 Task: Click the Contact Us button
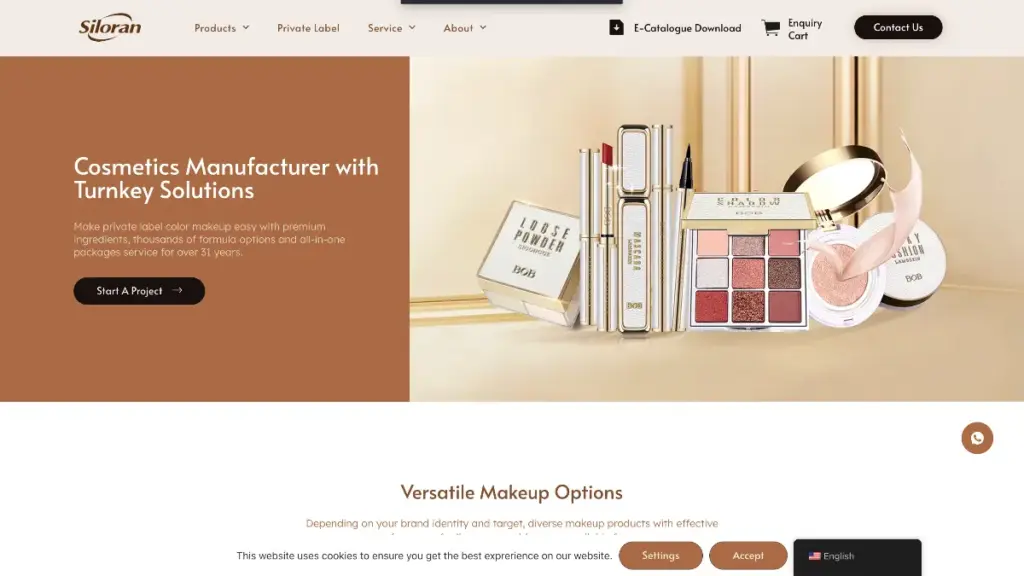coord(898,27)
